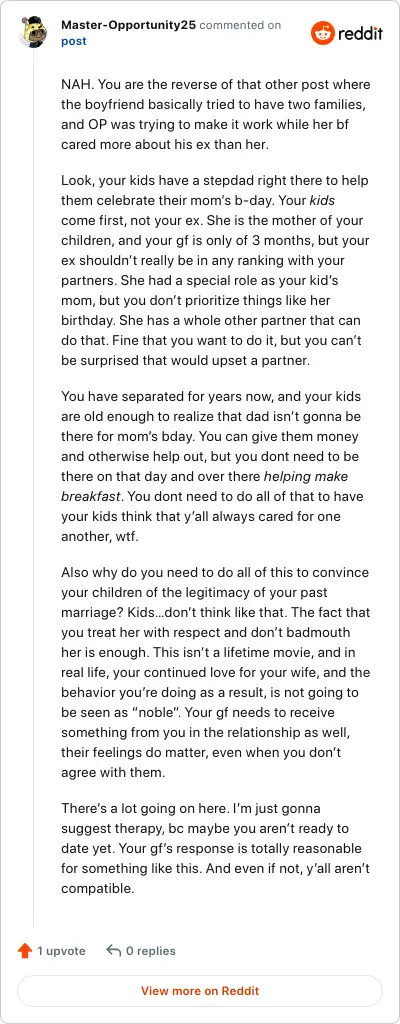Select the "1 upvote" count label
The width and height of the screenshot is (400, 1024).
tap(61, 951)
